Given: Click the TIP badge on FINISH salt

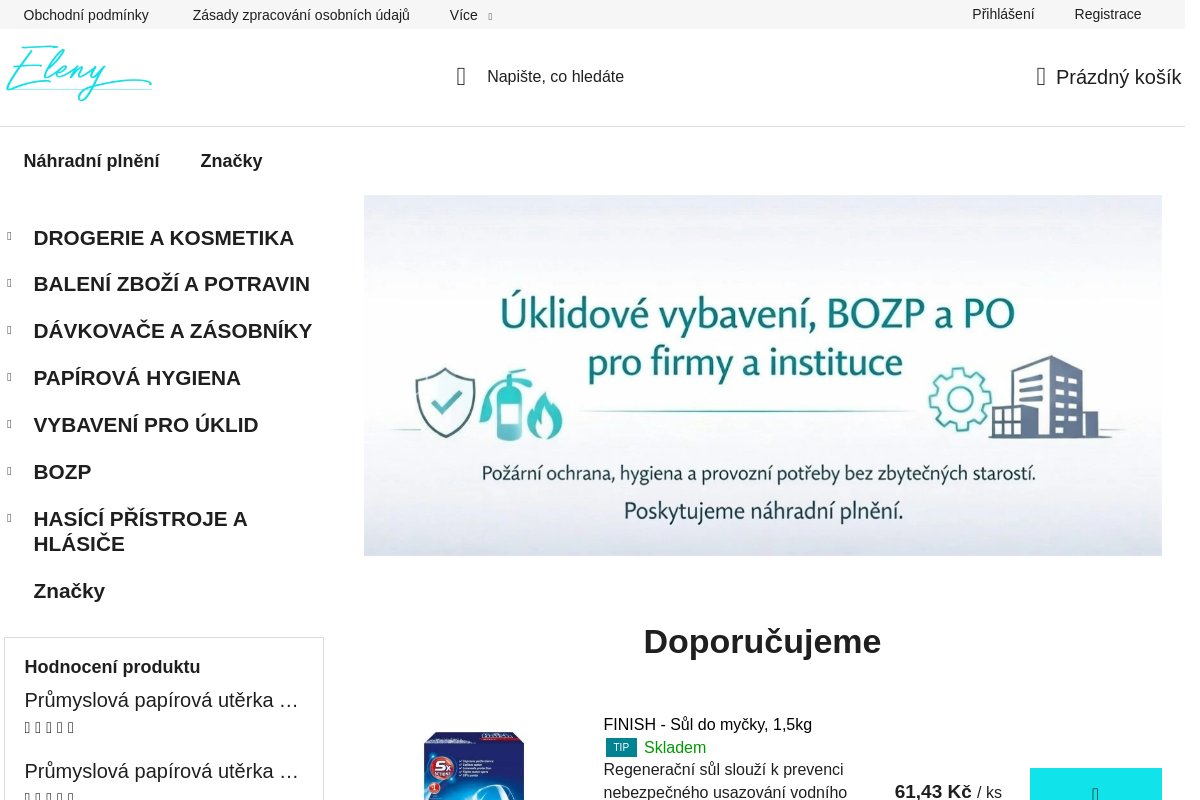Looking at the screenshot, I should click(x=621, y=747).
